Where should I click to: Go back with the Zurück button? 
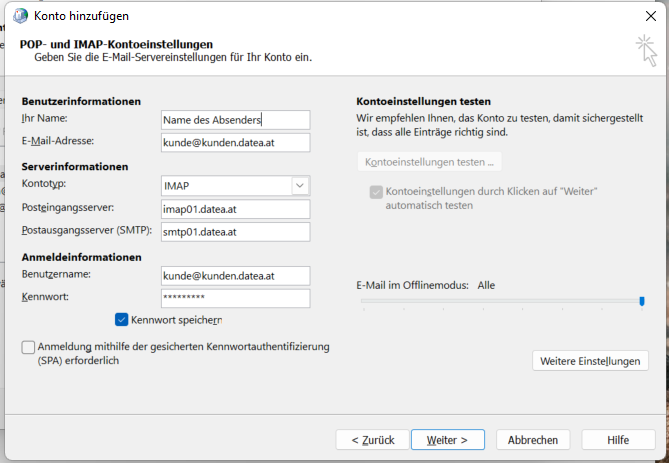(372, 440)
